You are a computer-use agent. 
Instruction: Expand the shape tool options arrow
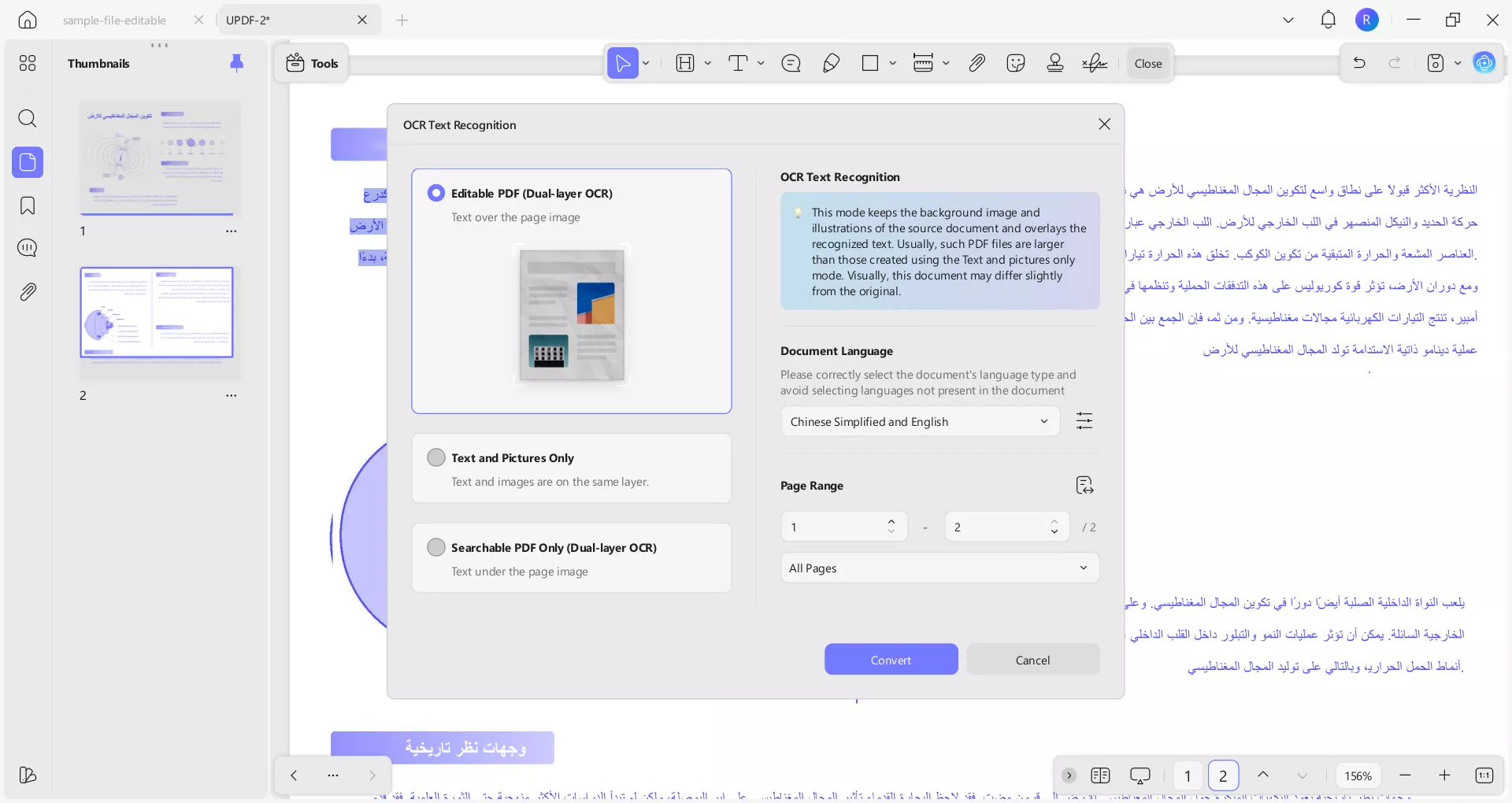tap(892, 64)
